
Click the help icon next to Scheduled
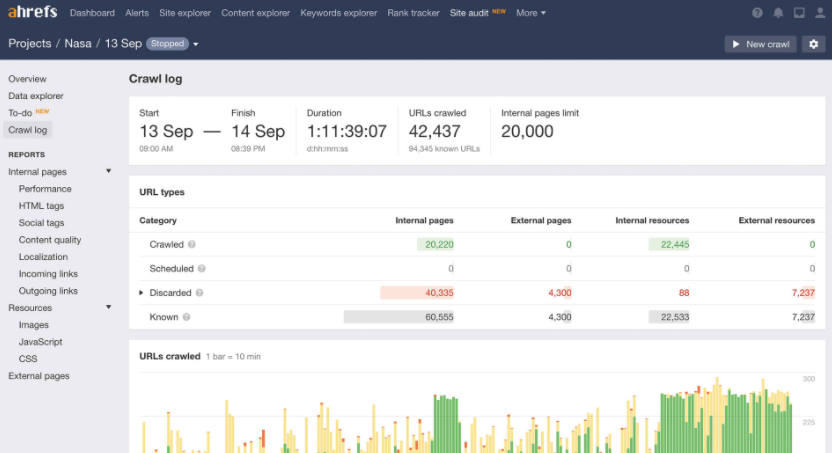pyautogui.click(x=202, y=269)
